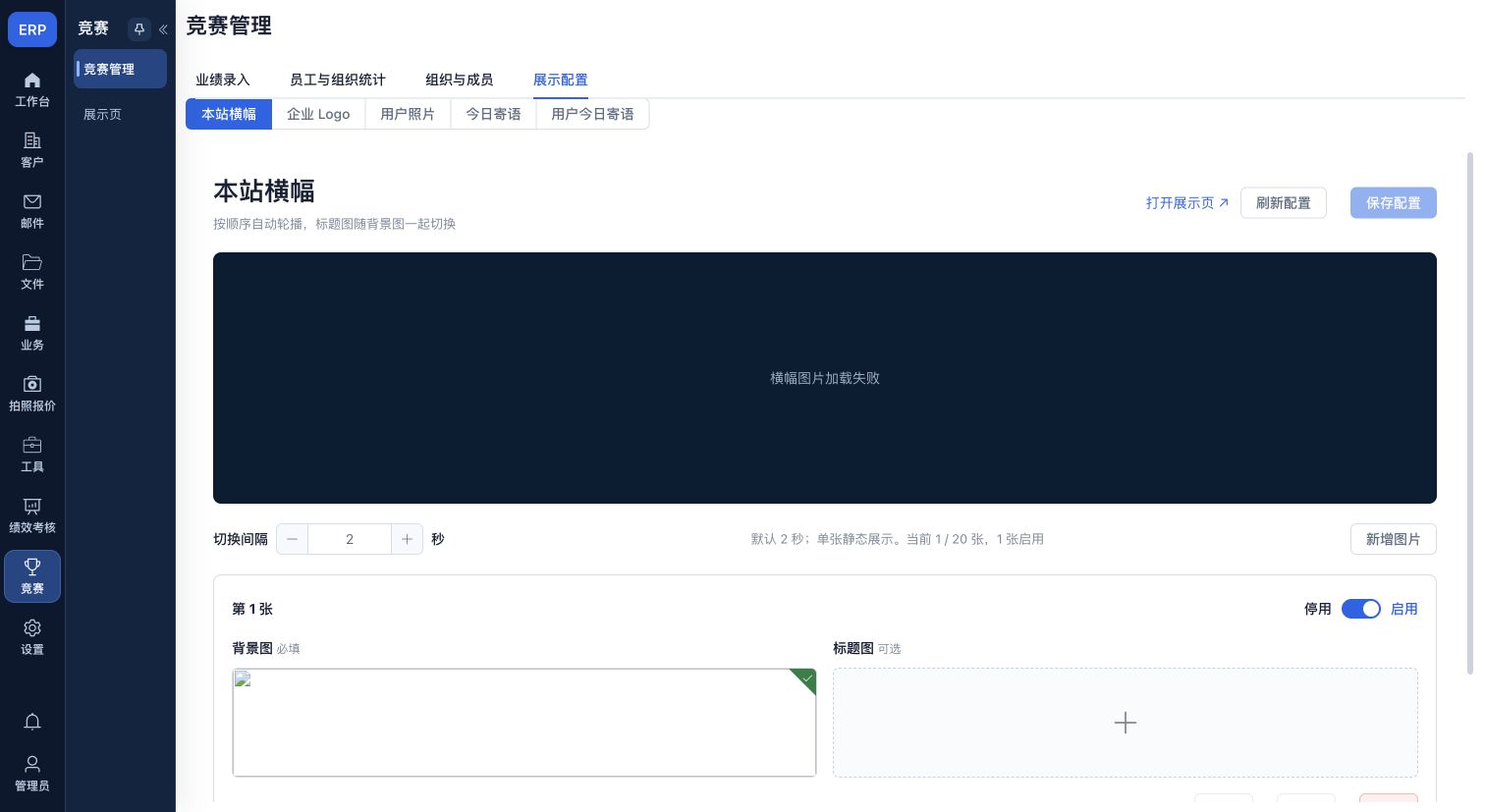
Task: Toggle the 第 1 张 启用 switch
Action: [1361, 609]
